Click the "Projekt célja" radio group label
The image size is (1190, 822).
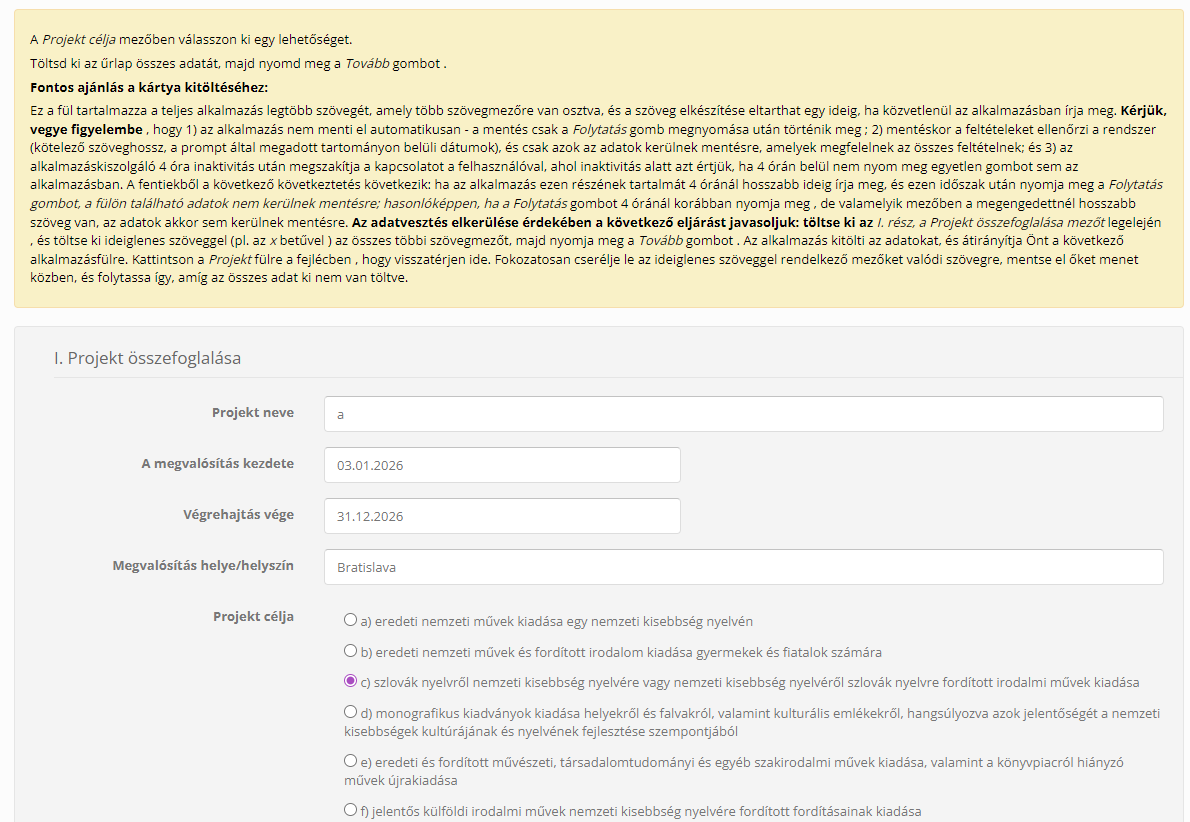[253, 617]
